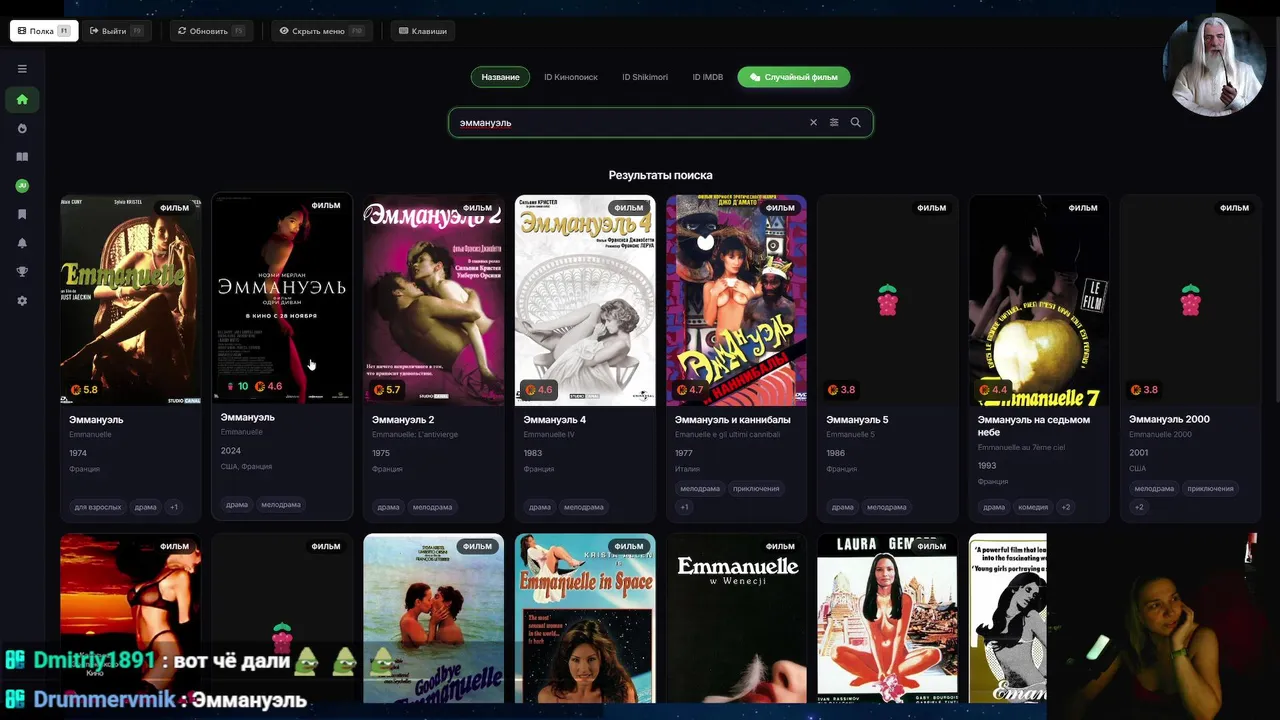
Task: Open search filters with the sliders icon
Action: pos(834,122)
